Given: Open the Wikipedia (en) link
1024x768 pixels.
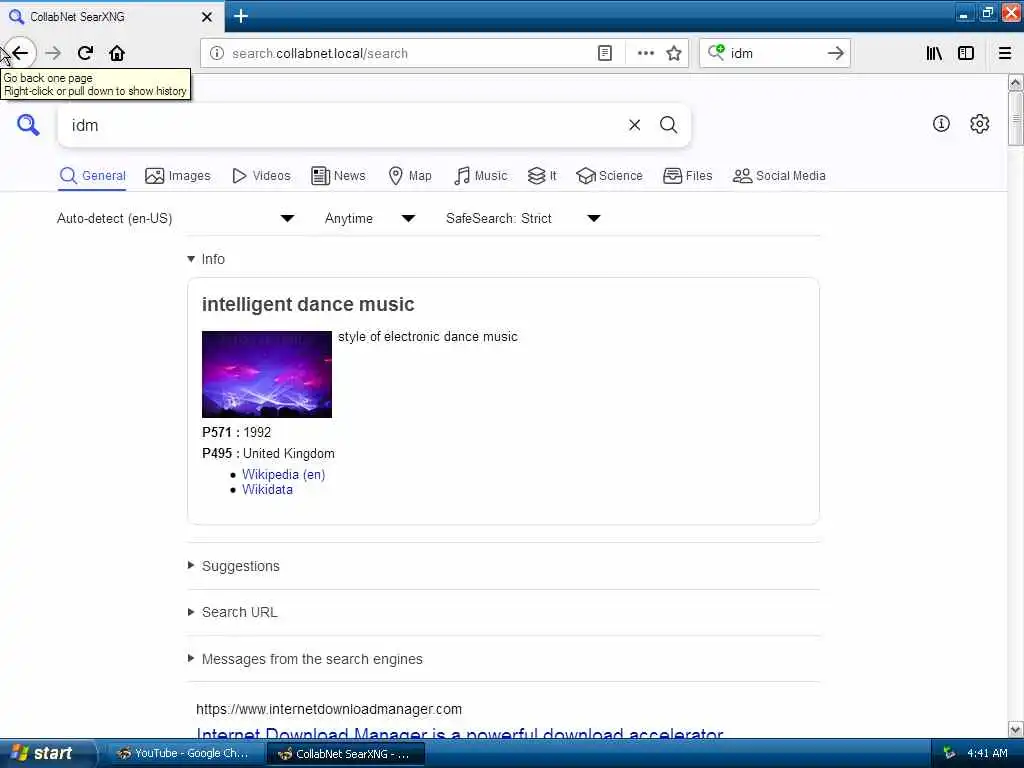Looking at the screenshot, I should [x=283, y=474].
